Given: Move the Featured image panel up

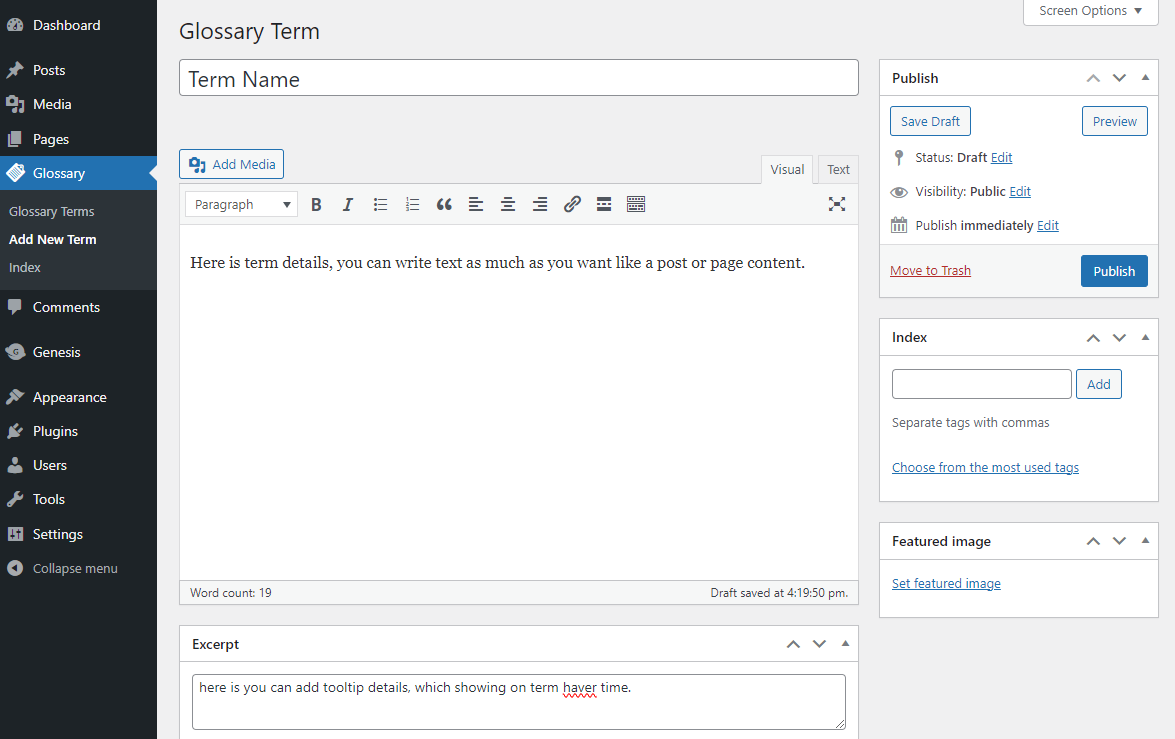Looking at the screenshot, I should pos(1093,541).
